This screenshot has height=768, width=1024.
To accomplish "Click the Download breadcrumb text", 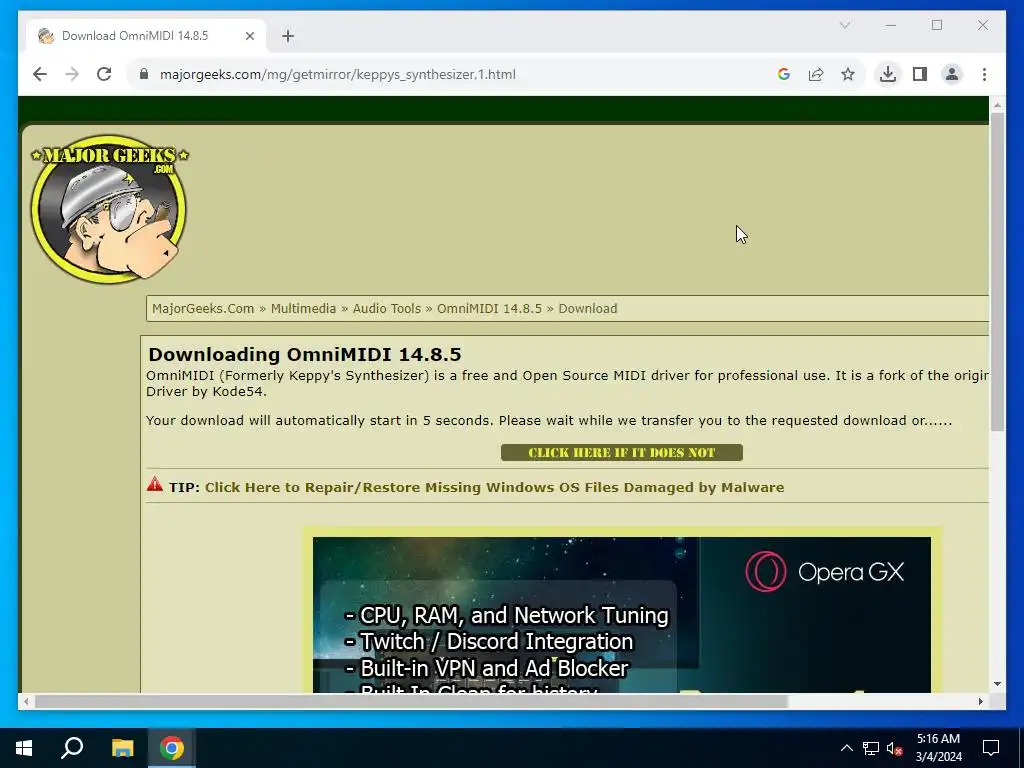I will (588, 309).
